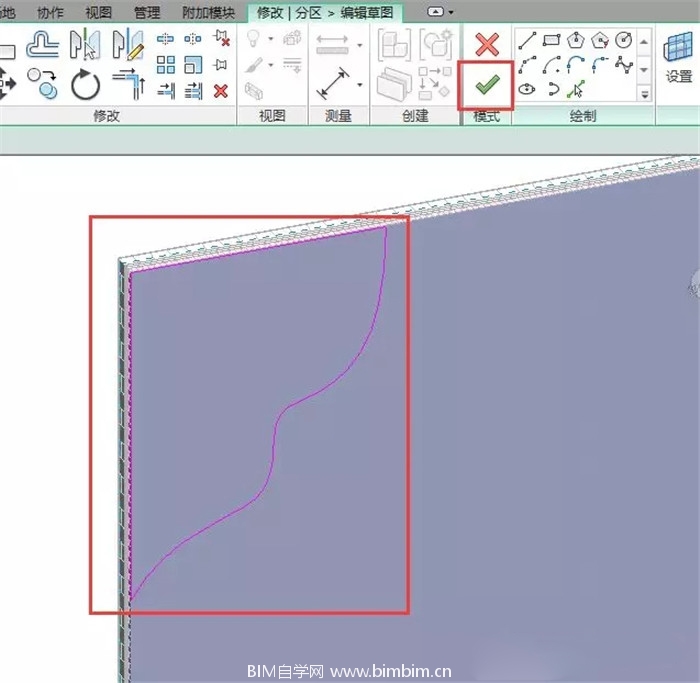
Task: Choose Start-End-Radius Arc tool
Action: tap(527, 65)
